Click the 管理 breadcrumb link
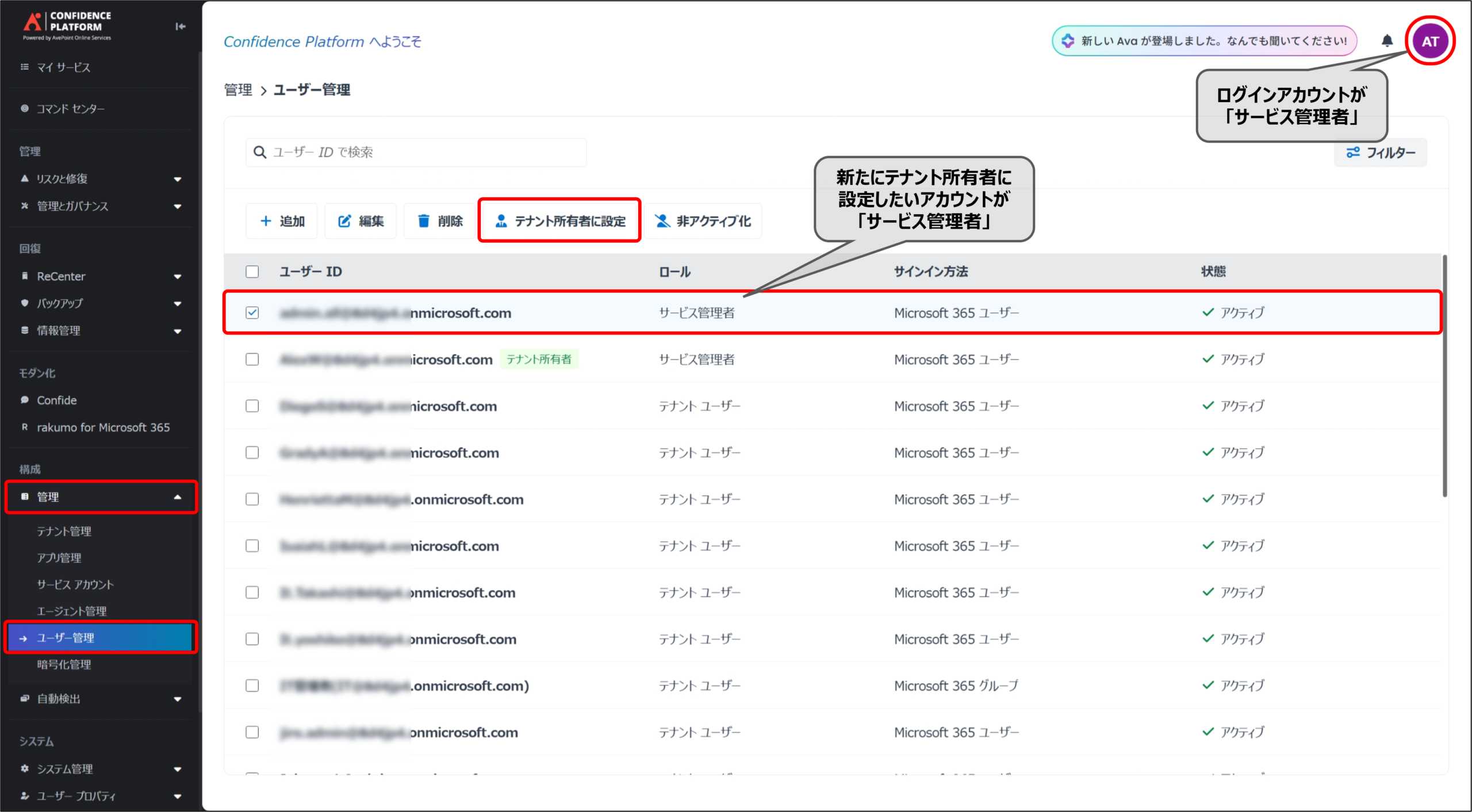 pyautogui.click(x=237, y=90)
